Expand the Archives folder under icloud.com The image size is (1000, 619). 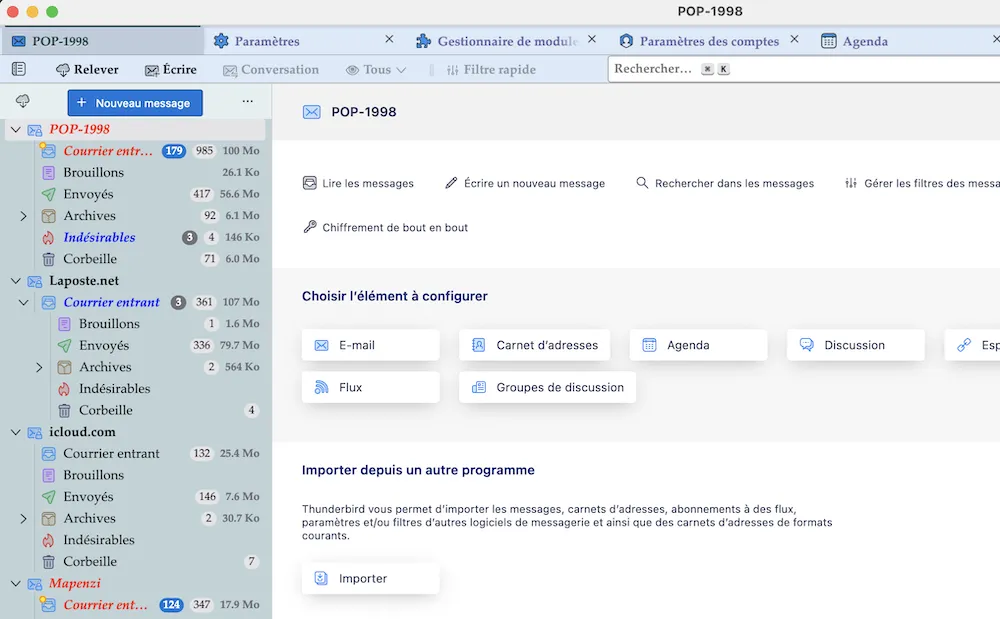[24, 519]
